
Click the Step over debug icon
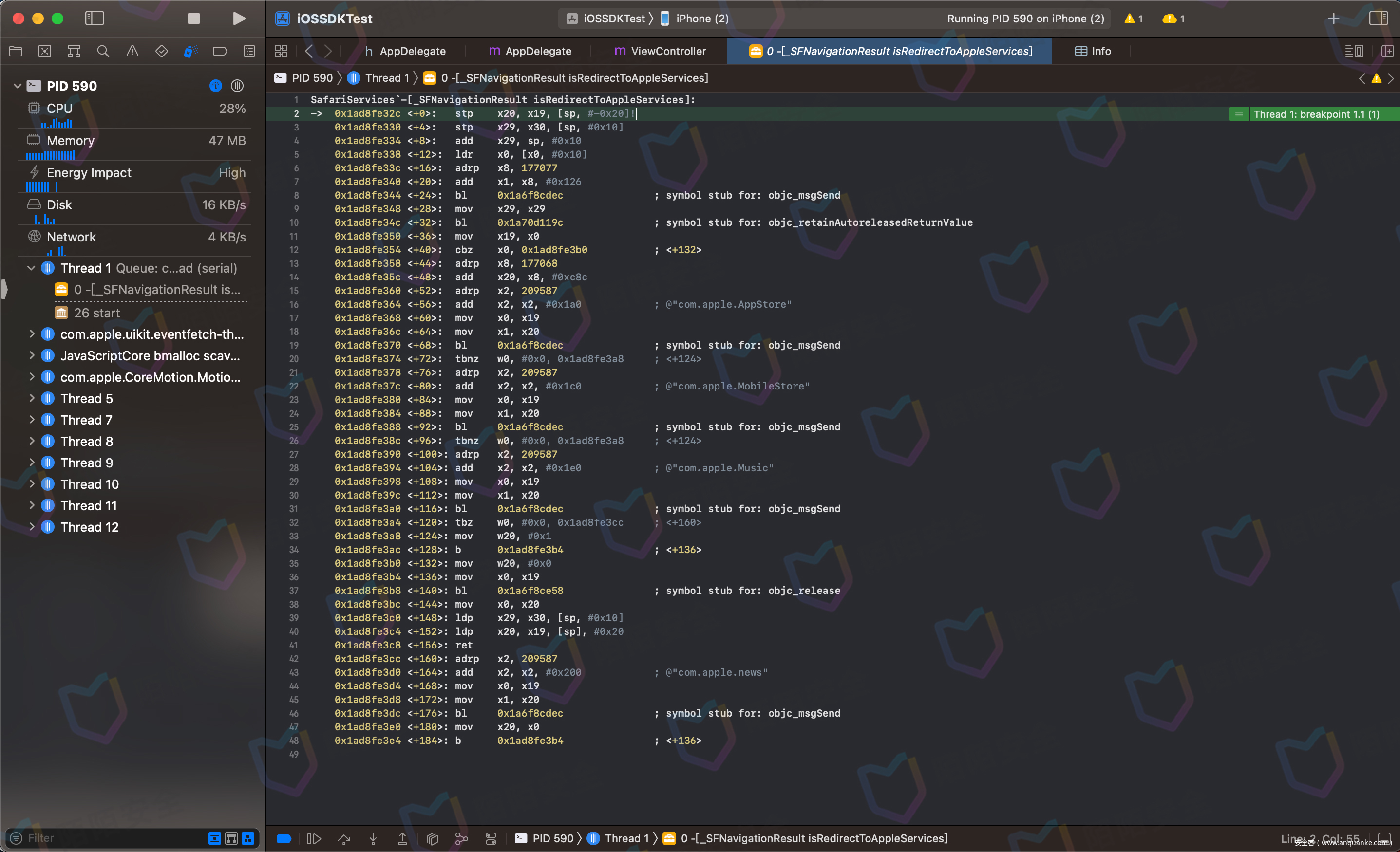(x=344, y=839)
